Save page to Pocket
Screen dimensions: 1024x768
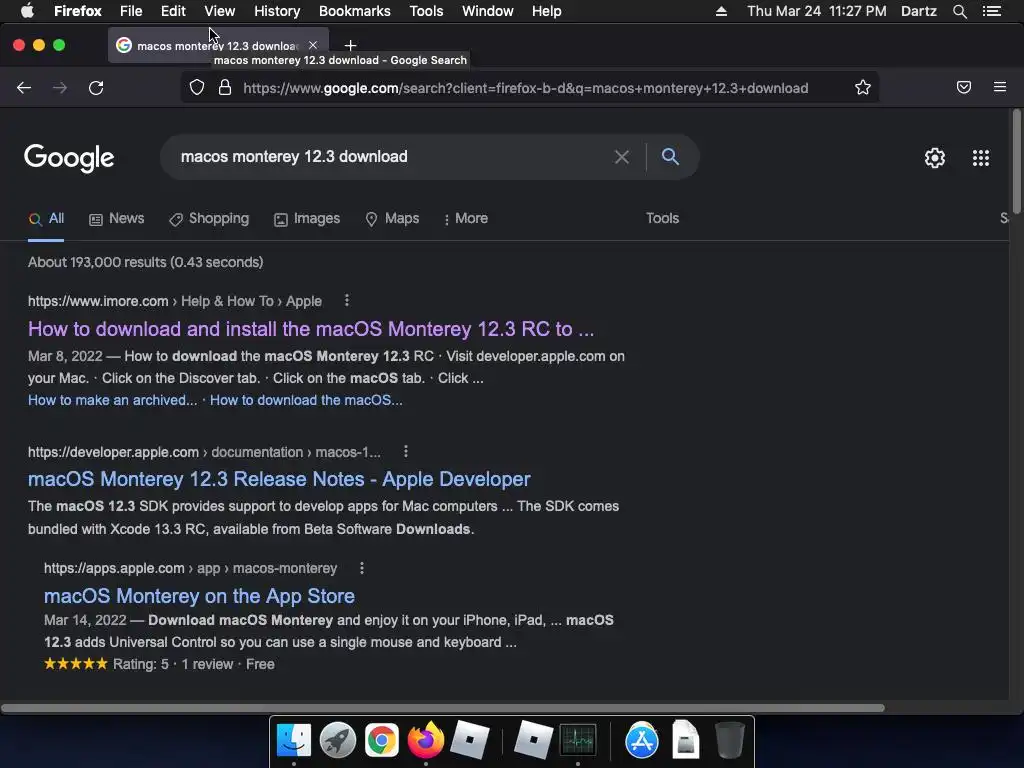tap(963, 88)
